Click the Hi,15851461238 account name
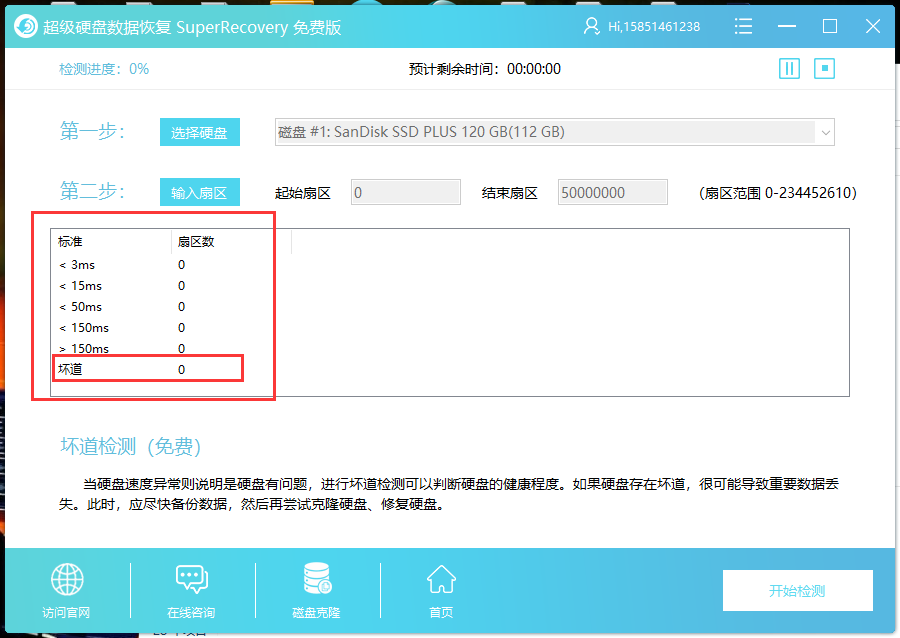The width and height of the screenshot is (900, 638). (x=654, y=27)
